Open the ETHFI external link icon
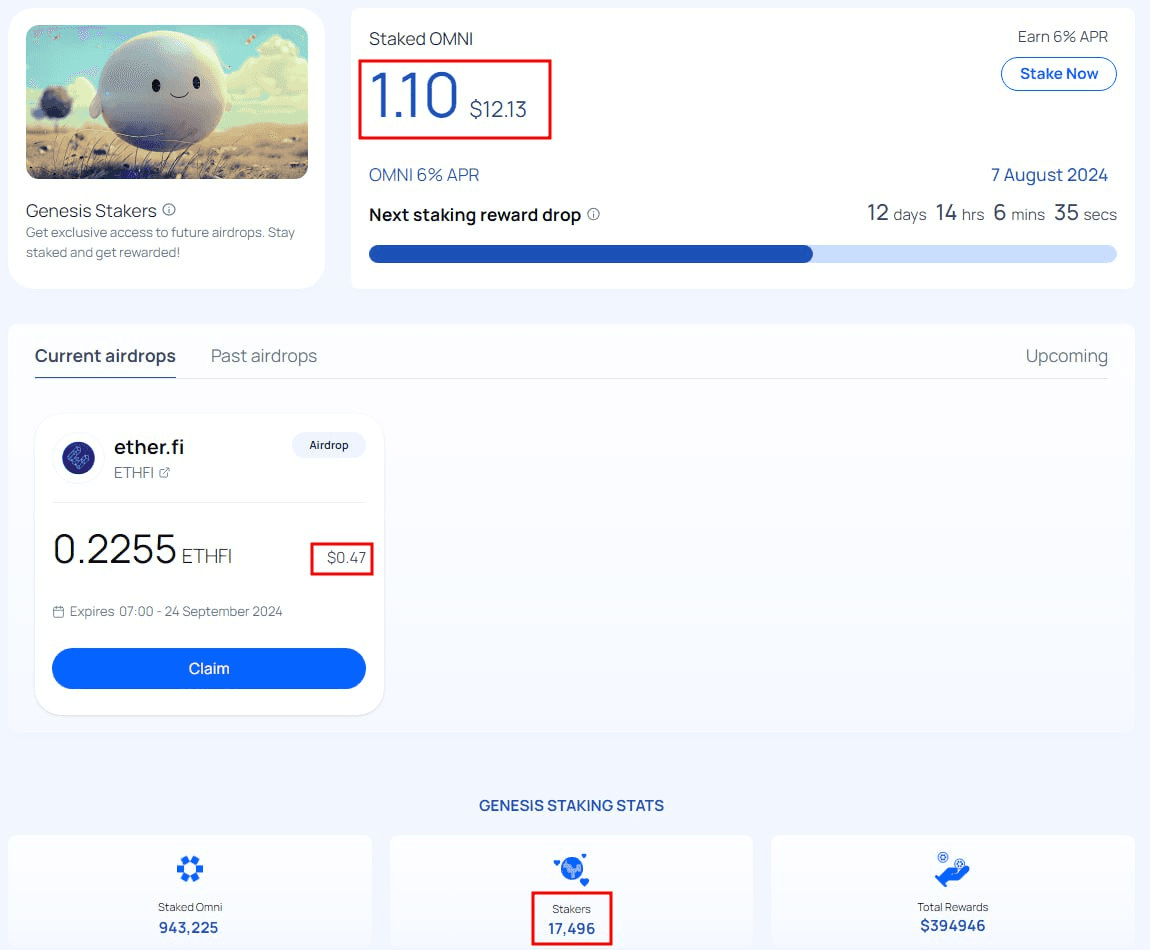 [164, 472]
